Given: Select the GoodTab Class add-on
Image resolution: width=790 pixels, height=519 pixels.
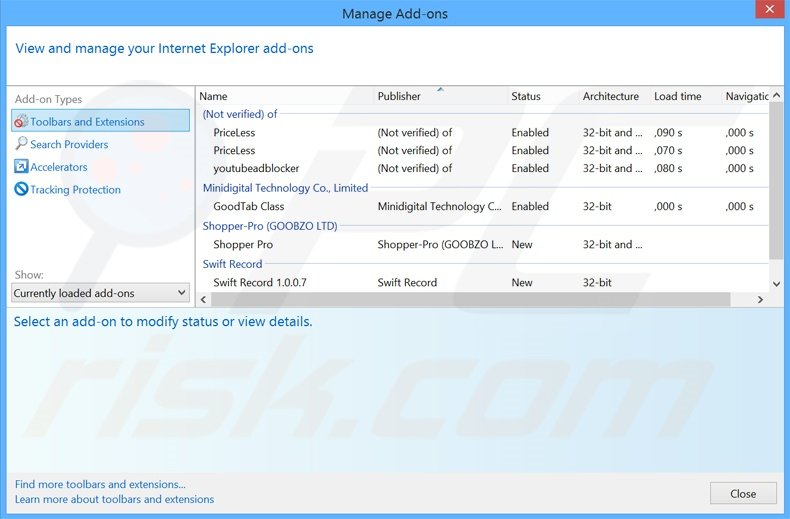Looking at the screenshot, I should click(483, 206).
